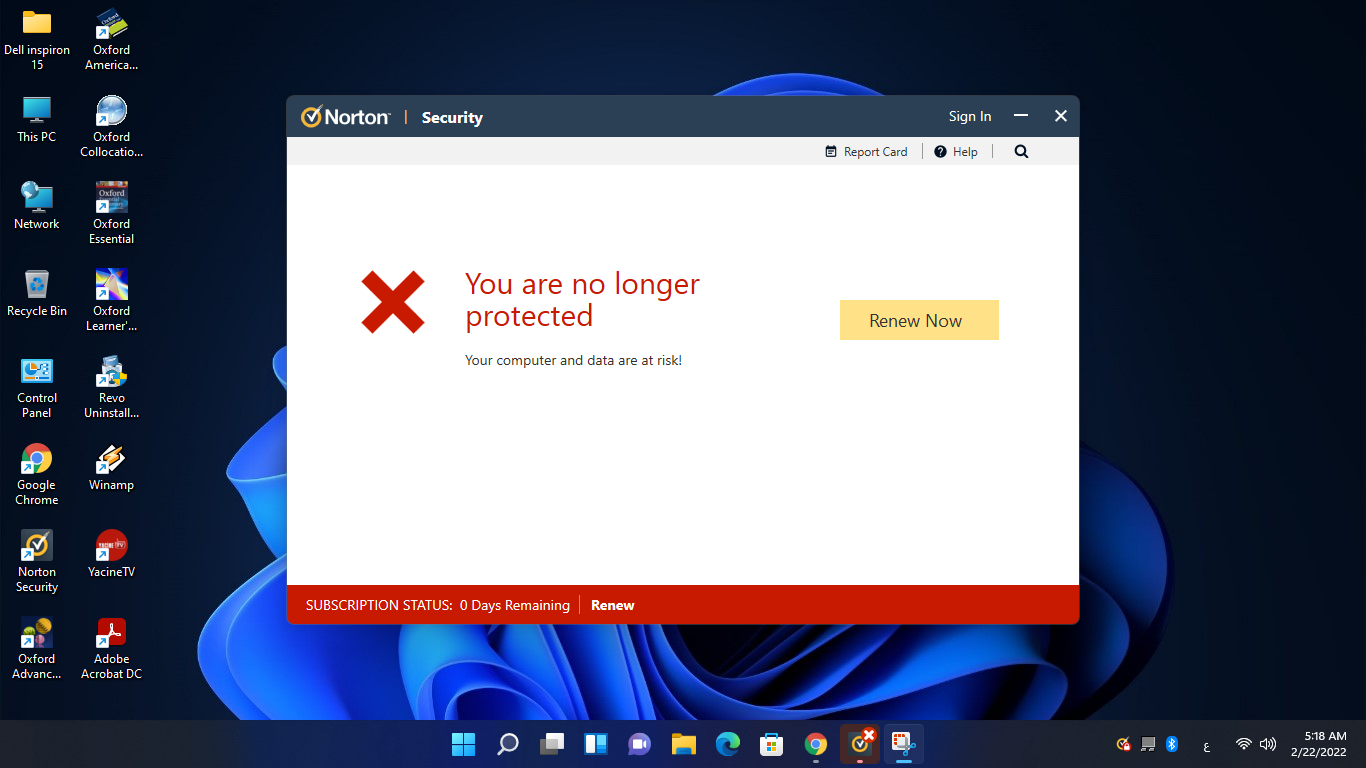
Task: Select the Oxford Collocations desktop shortcut
Action: pyautogui.click(x=112, y=127)
